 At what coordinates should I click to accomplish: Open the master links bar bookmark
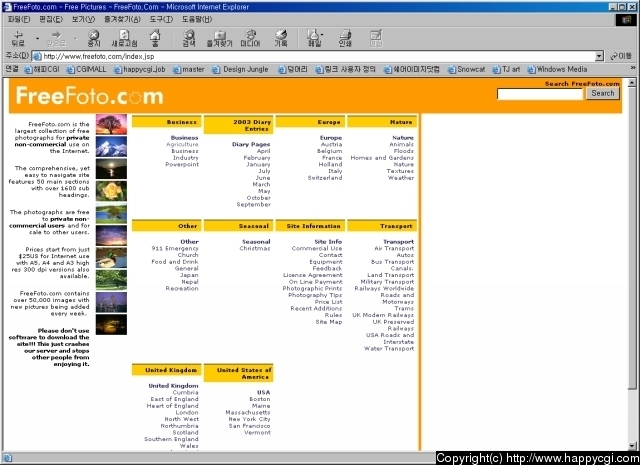189,69
